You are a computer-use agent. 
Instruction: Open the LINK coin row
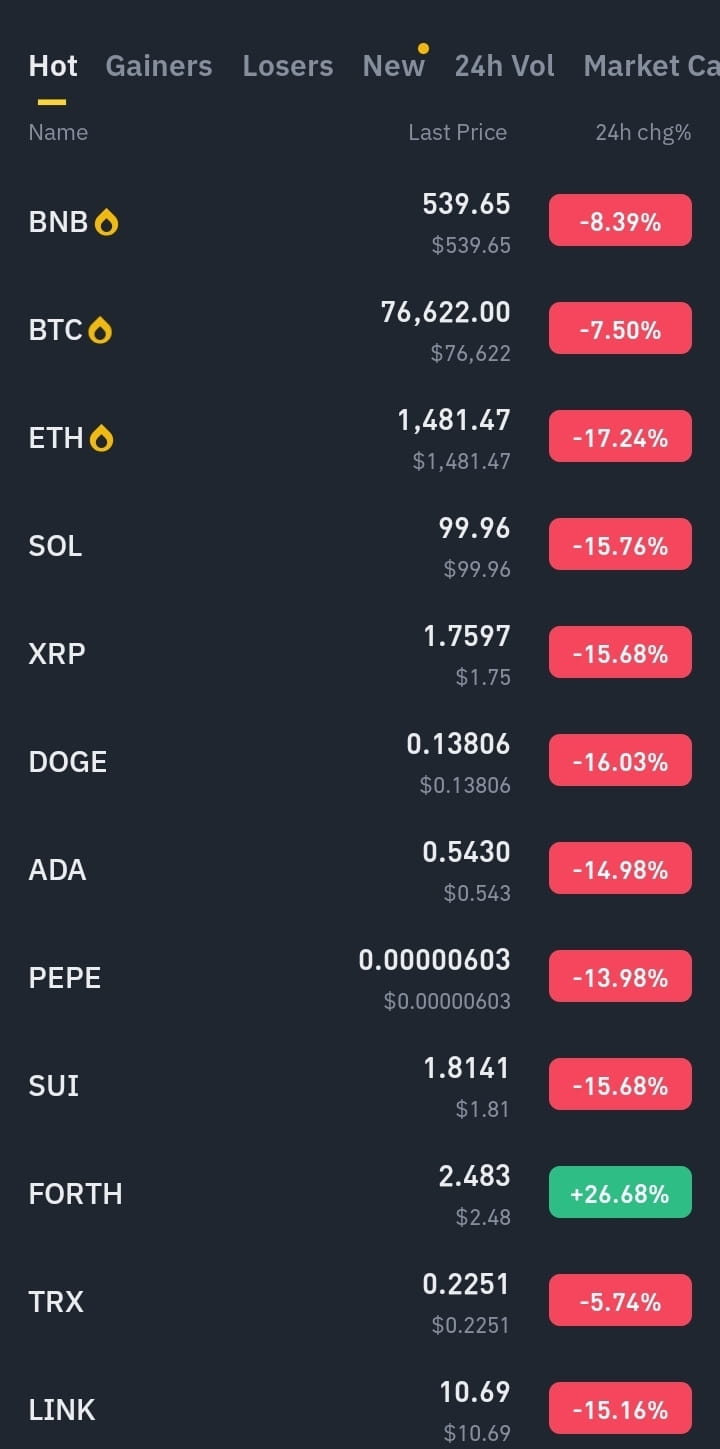click(x=360, y=1408)
